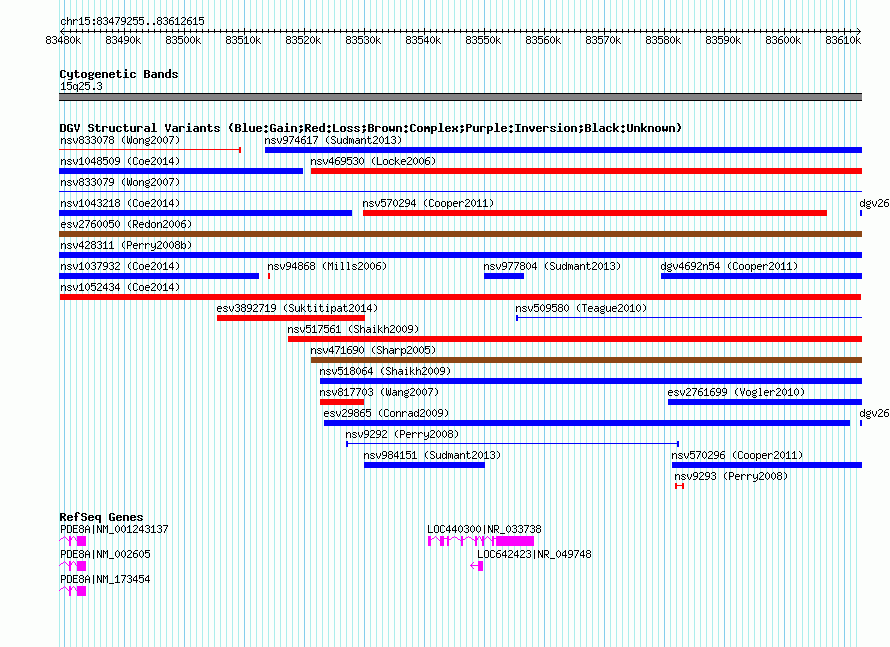Select nsv471690 (Sharp2005) complex variant

click(x=586, y=360)
